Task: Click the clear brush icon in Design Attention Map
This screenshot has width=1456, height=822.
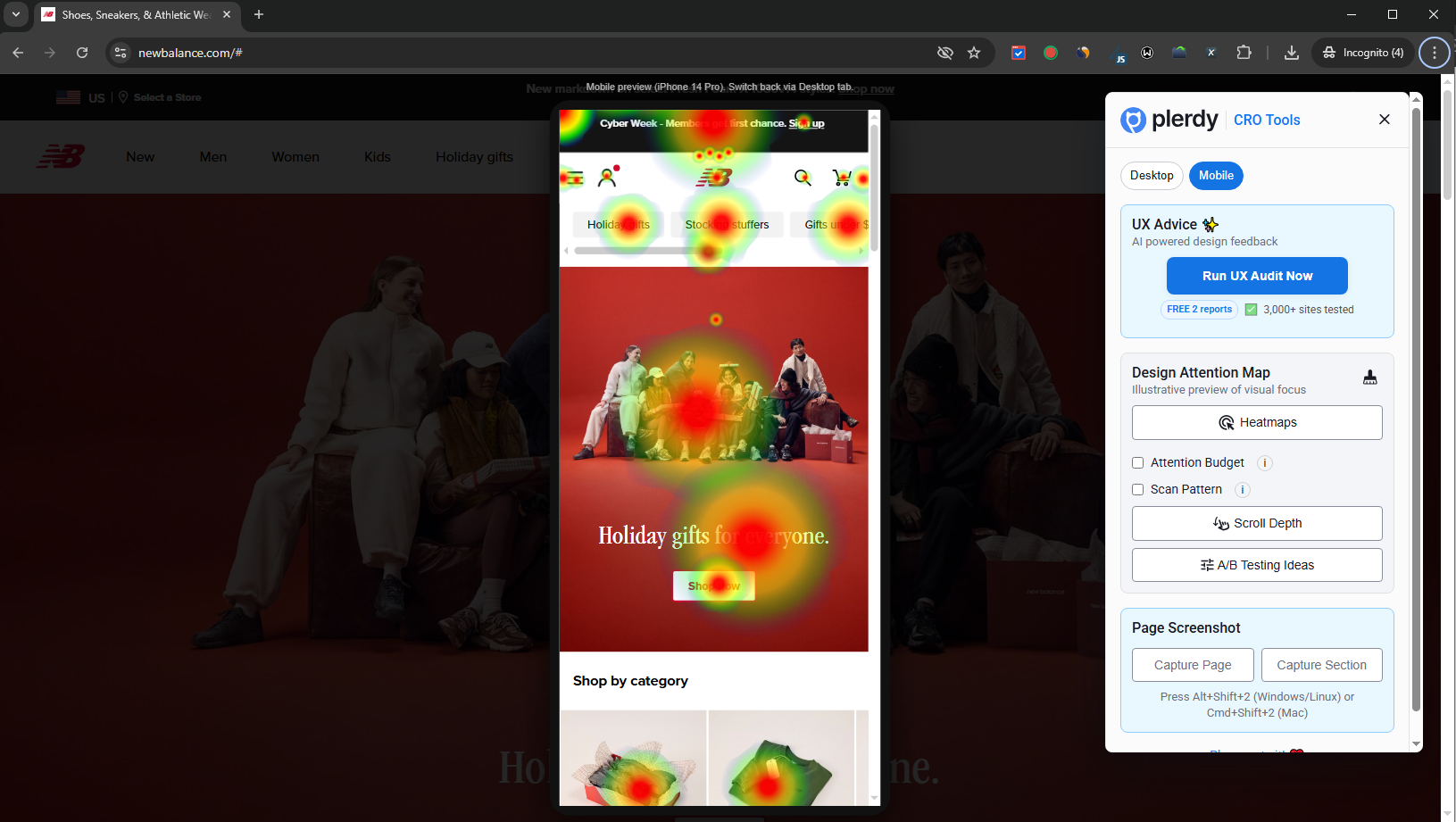Action: pyautogui.click(x=1370, y=378)
